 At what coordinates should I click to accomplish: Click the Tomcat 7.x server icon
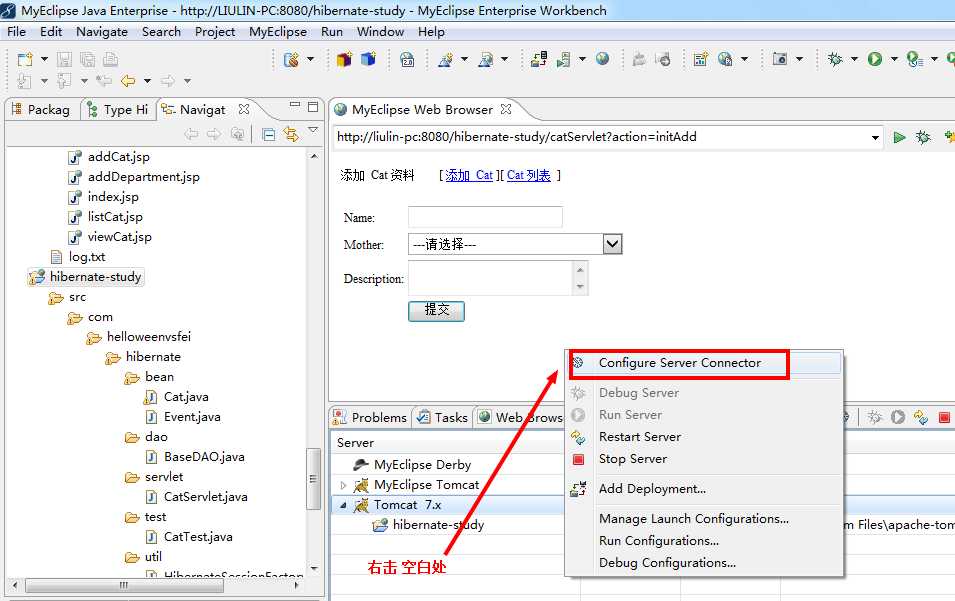(x=361, y=505)
